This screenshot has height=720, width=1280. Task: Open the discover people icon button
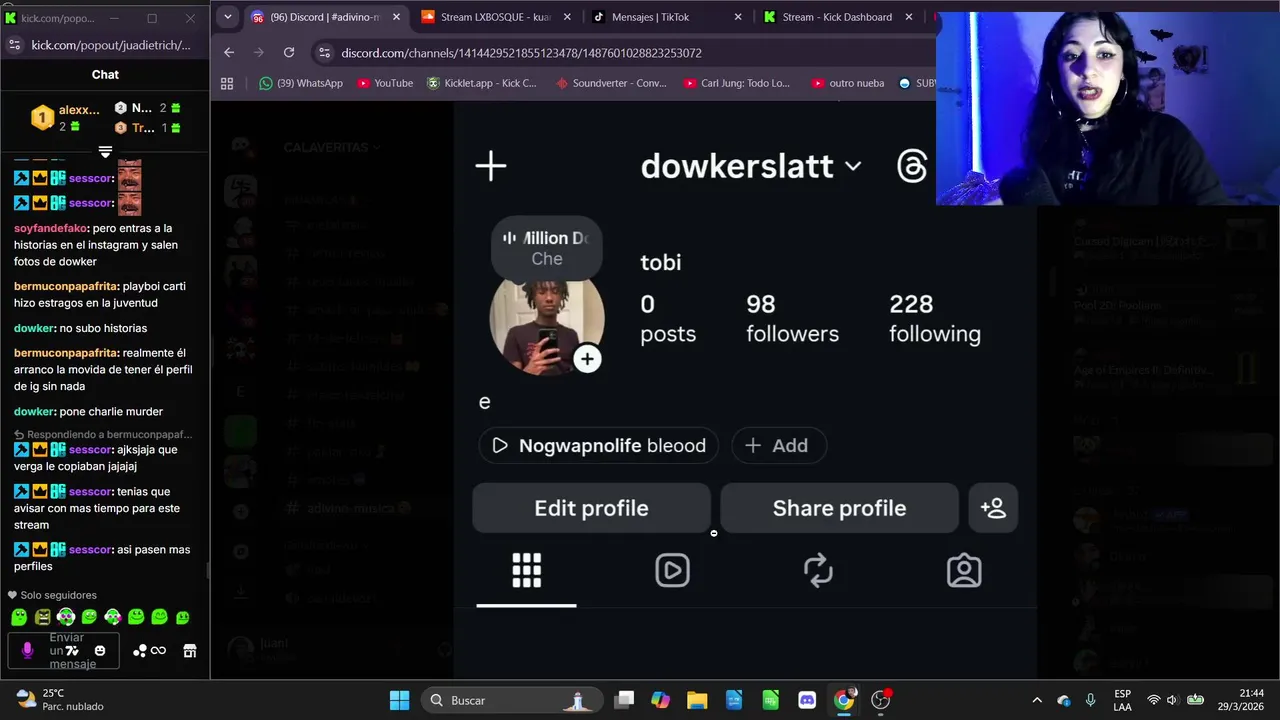tap(993, 508)
